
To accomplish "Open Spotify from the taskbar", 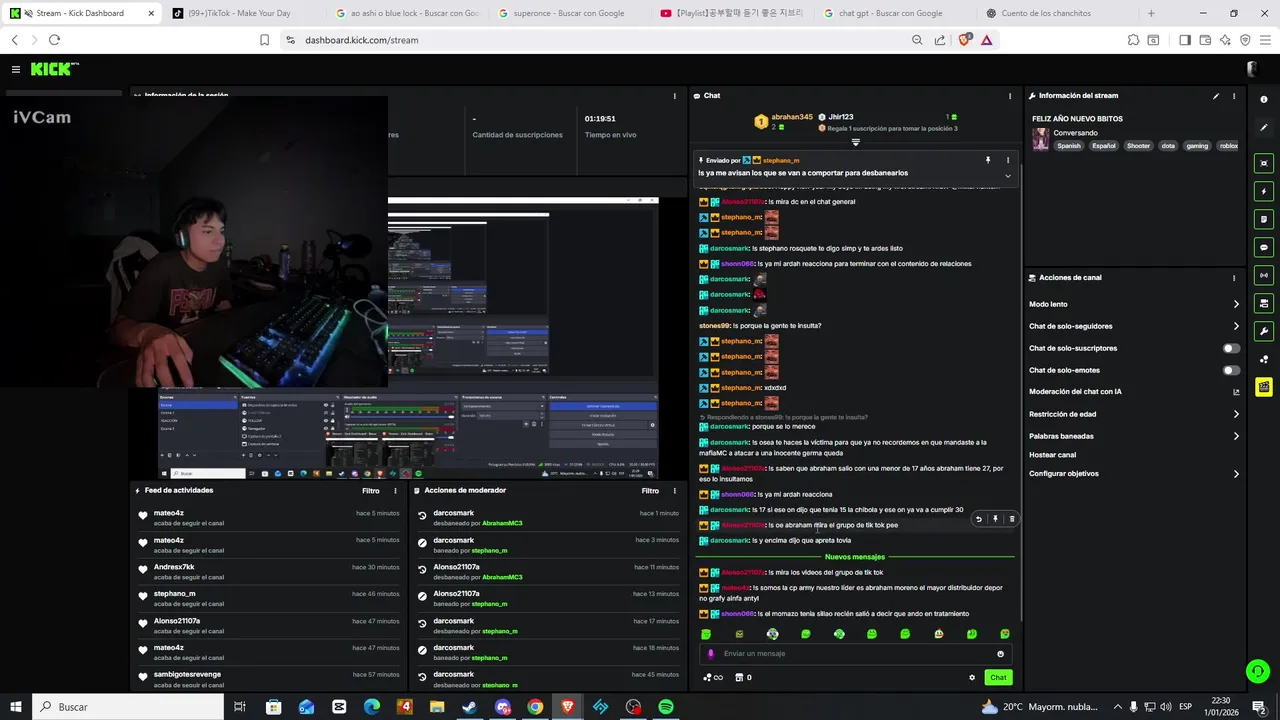I will click(x=666, y=707).
